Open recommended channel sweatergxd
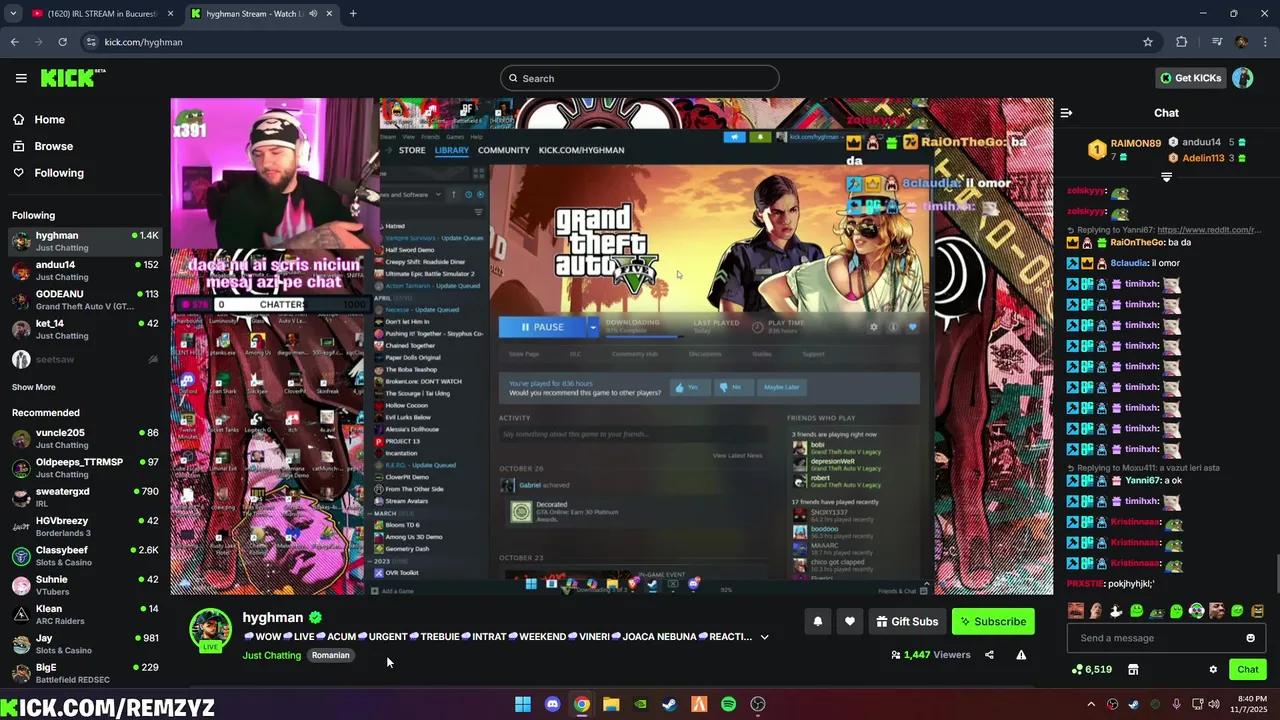 pos(85,497)
